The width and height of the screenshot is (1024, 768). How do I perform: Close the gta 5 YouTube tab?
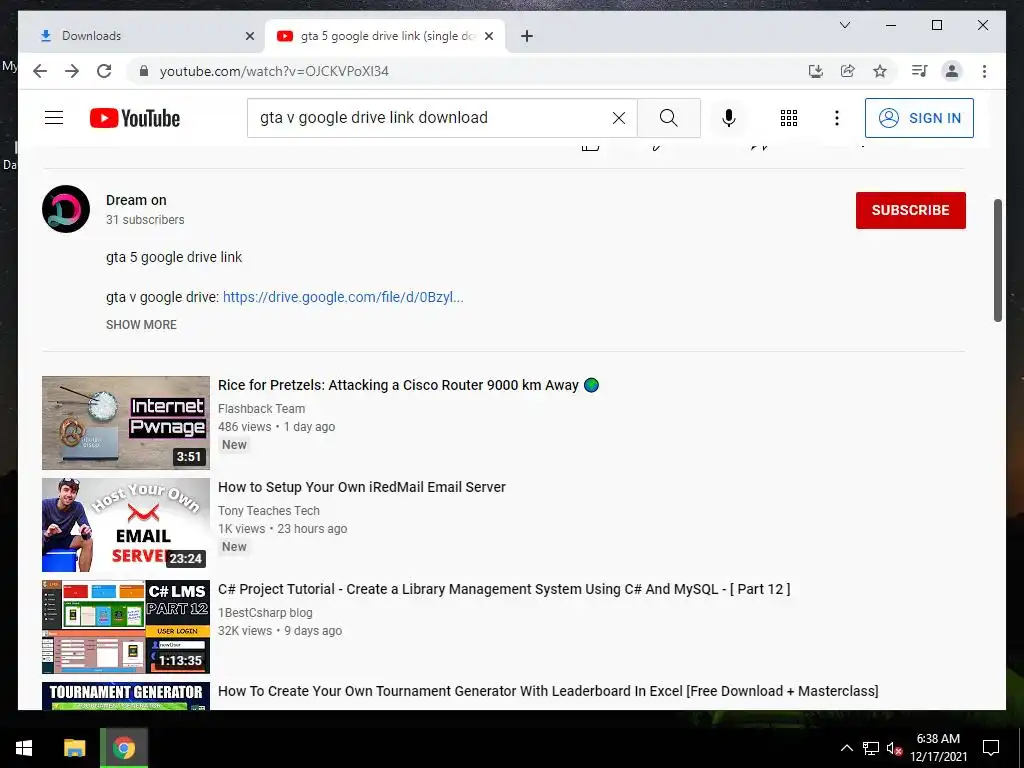(x=488, y=36)
